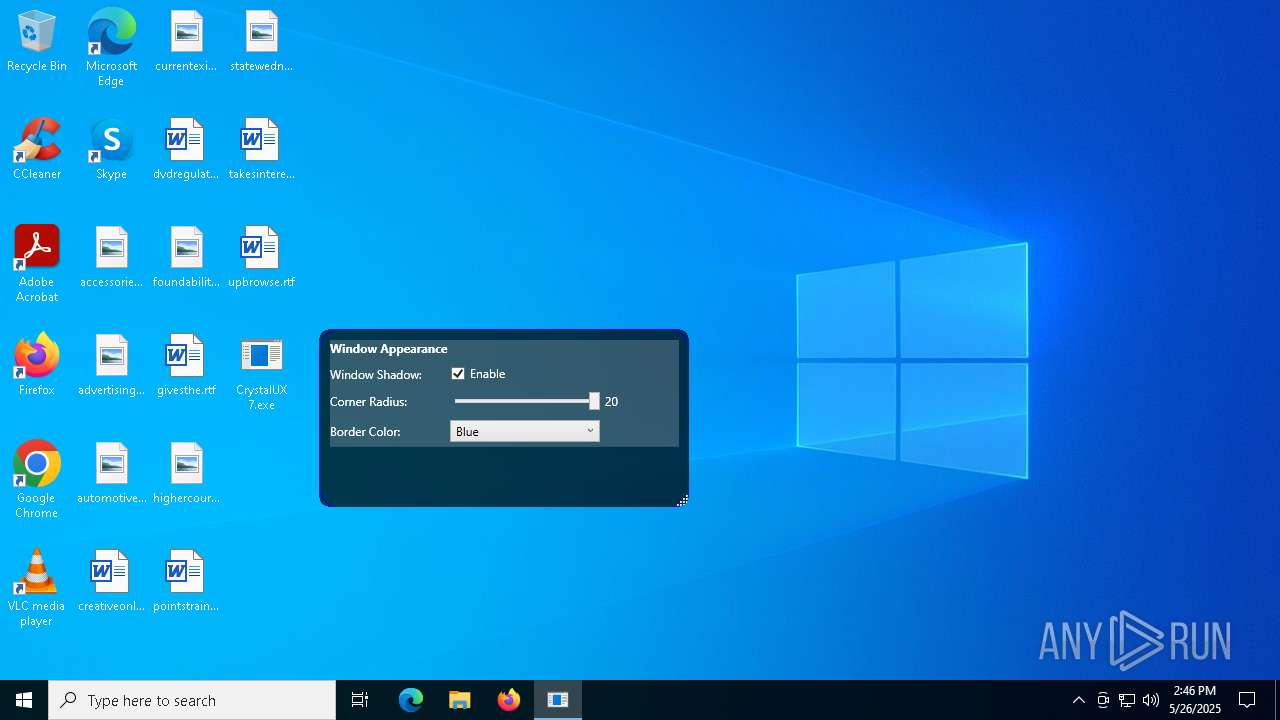Select the Skype desktop shortcut

point(111,150)
